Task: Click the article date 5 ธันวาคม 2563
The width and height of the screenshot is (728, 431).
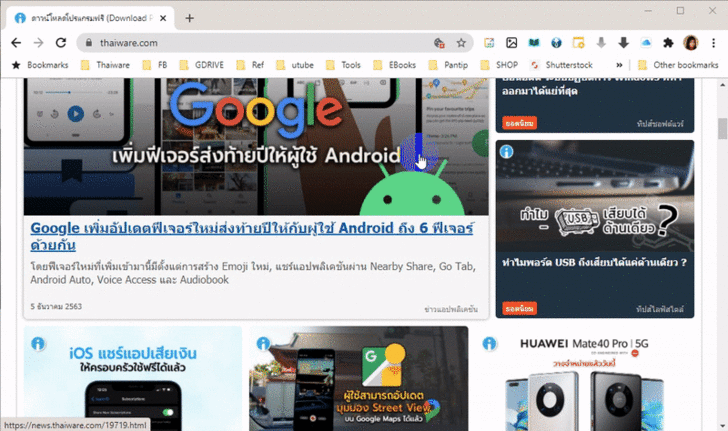Action: click(x=56, y=307)
